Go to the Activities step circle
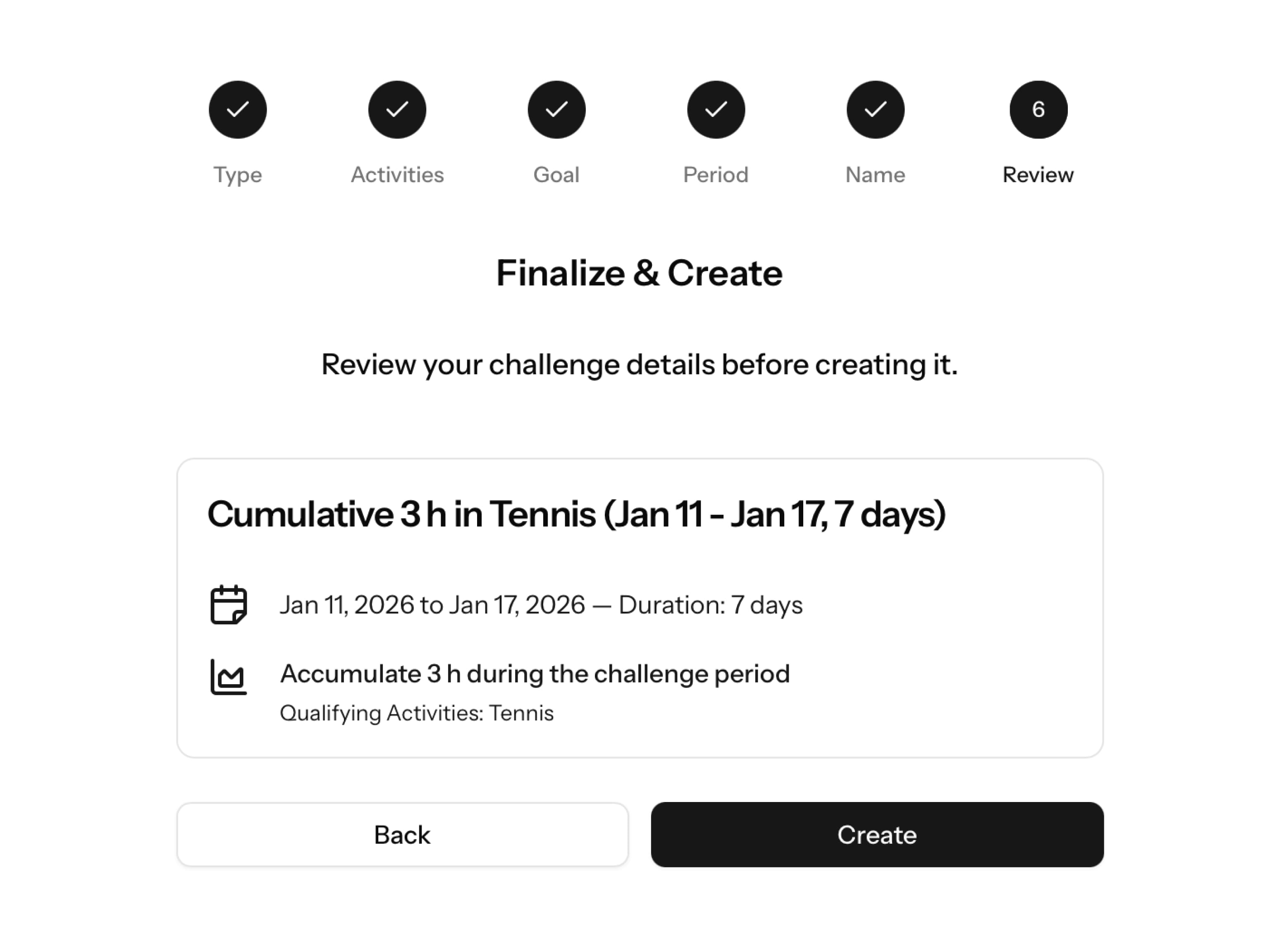1270x952 pixels. (397, 109)
